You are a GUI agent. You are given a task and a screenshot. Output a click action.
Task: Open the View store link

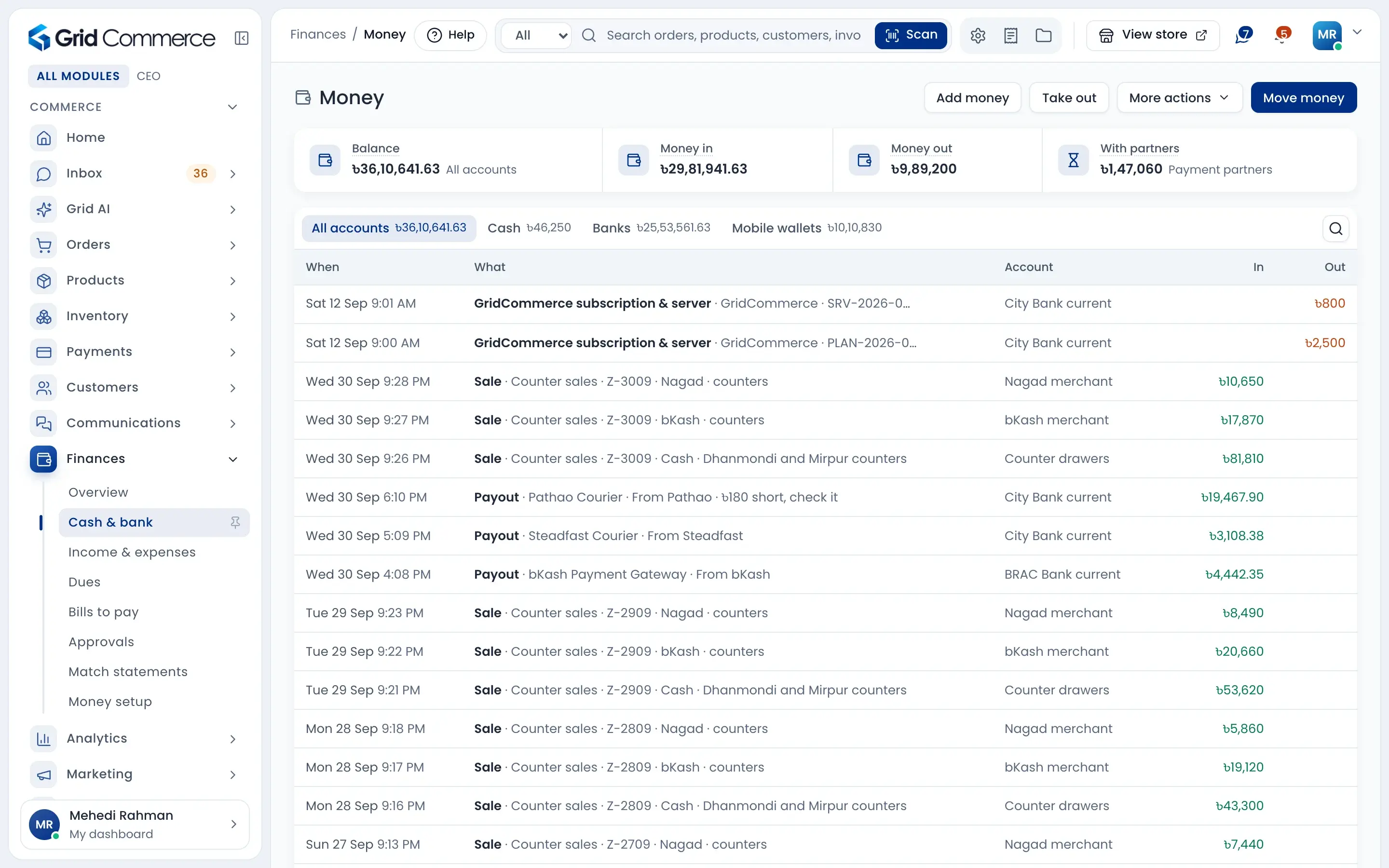pos(1153,35)
